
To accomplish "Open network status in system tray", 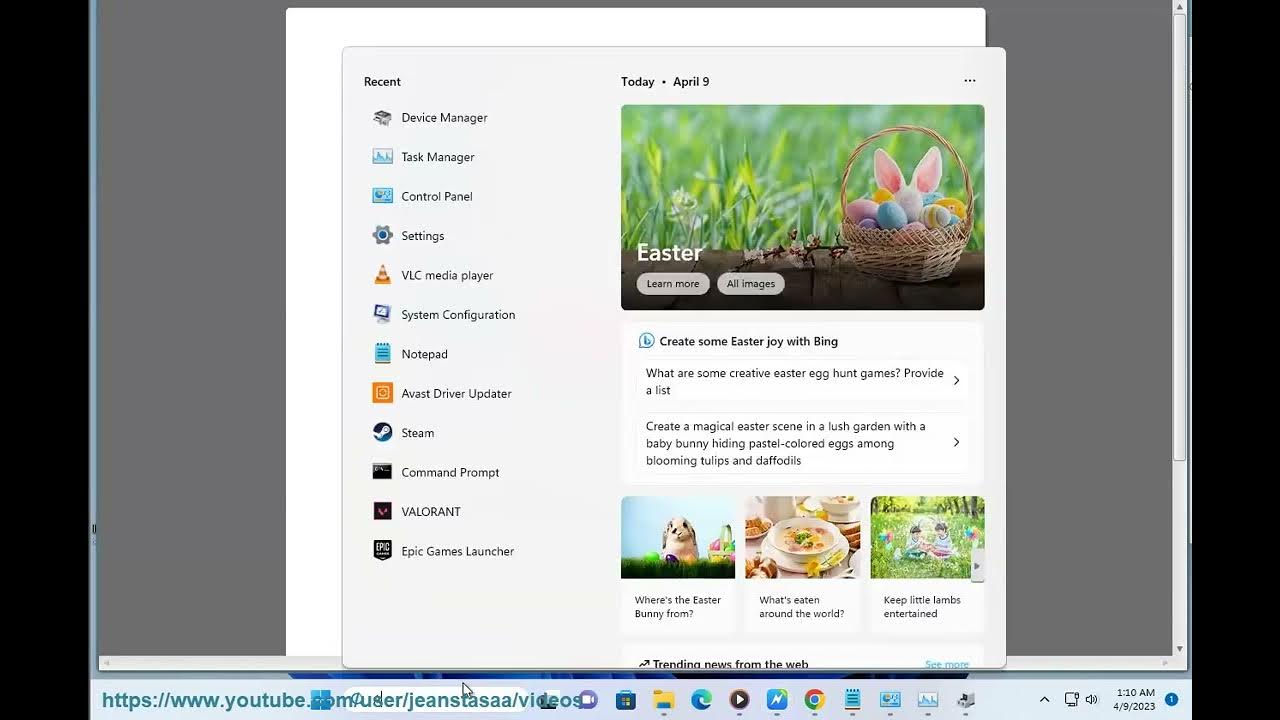I will 1072,700.
